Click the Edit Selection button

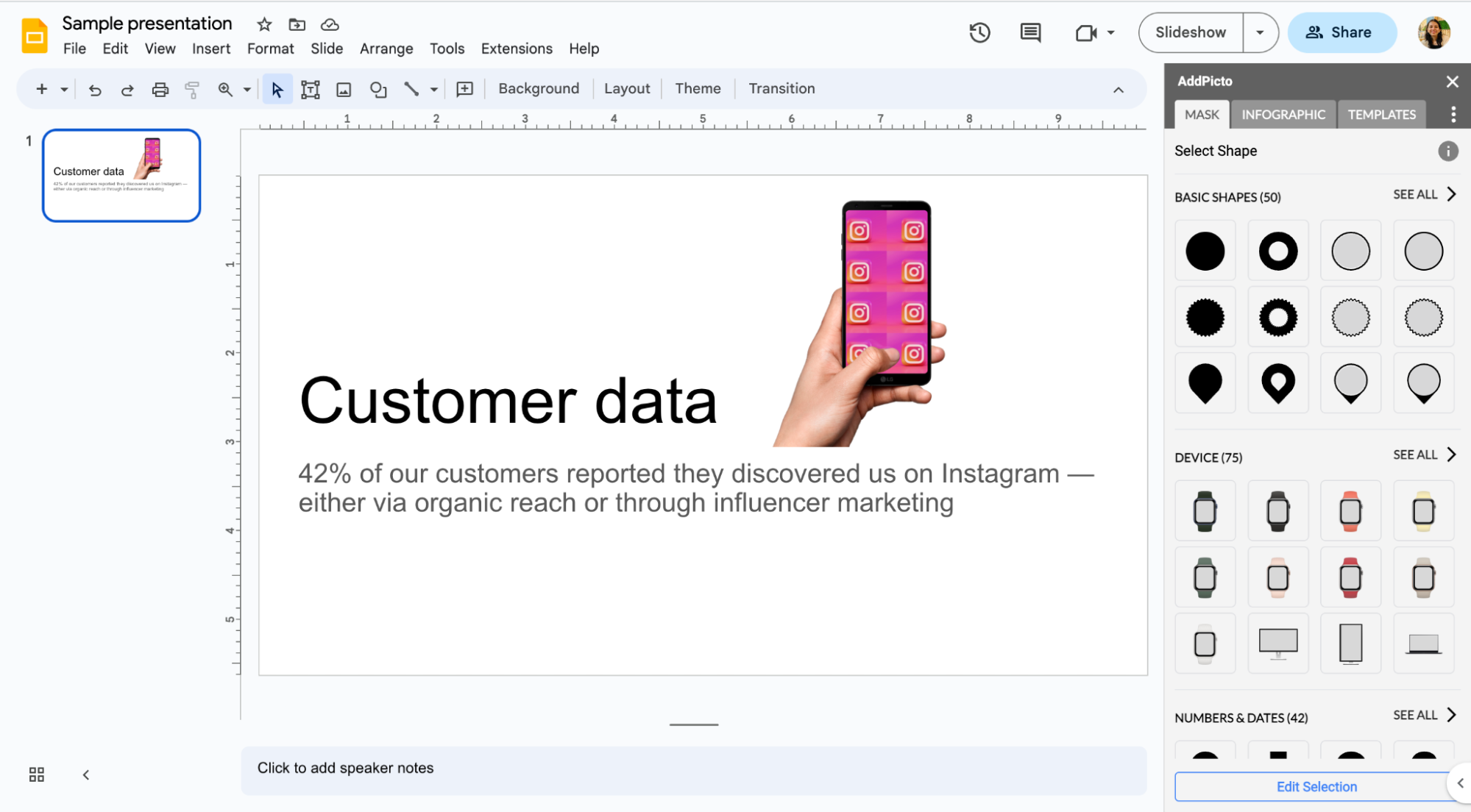pyautogui.click(x=1313, y=787)
